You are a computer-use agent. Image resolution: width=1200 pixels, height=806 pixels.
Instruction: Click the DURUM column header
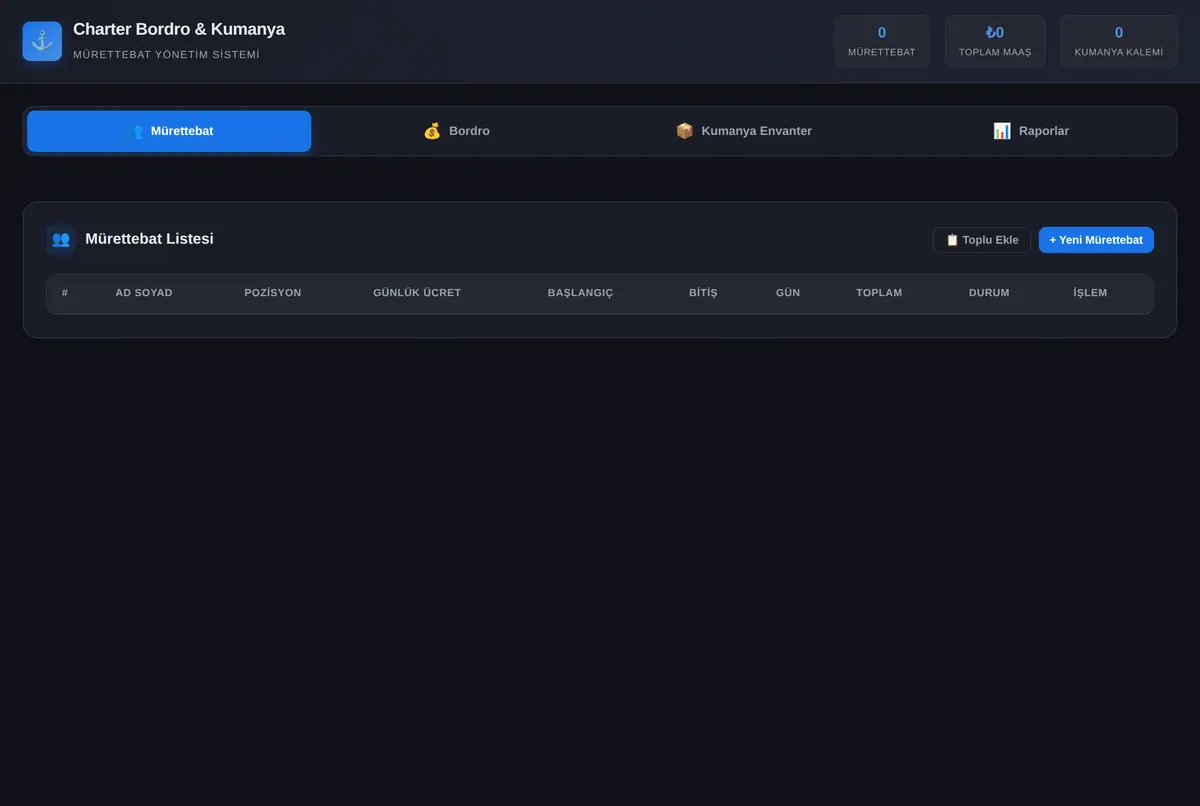pyautogui.click(x=989, y=293)
